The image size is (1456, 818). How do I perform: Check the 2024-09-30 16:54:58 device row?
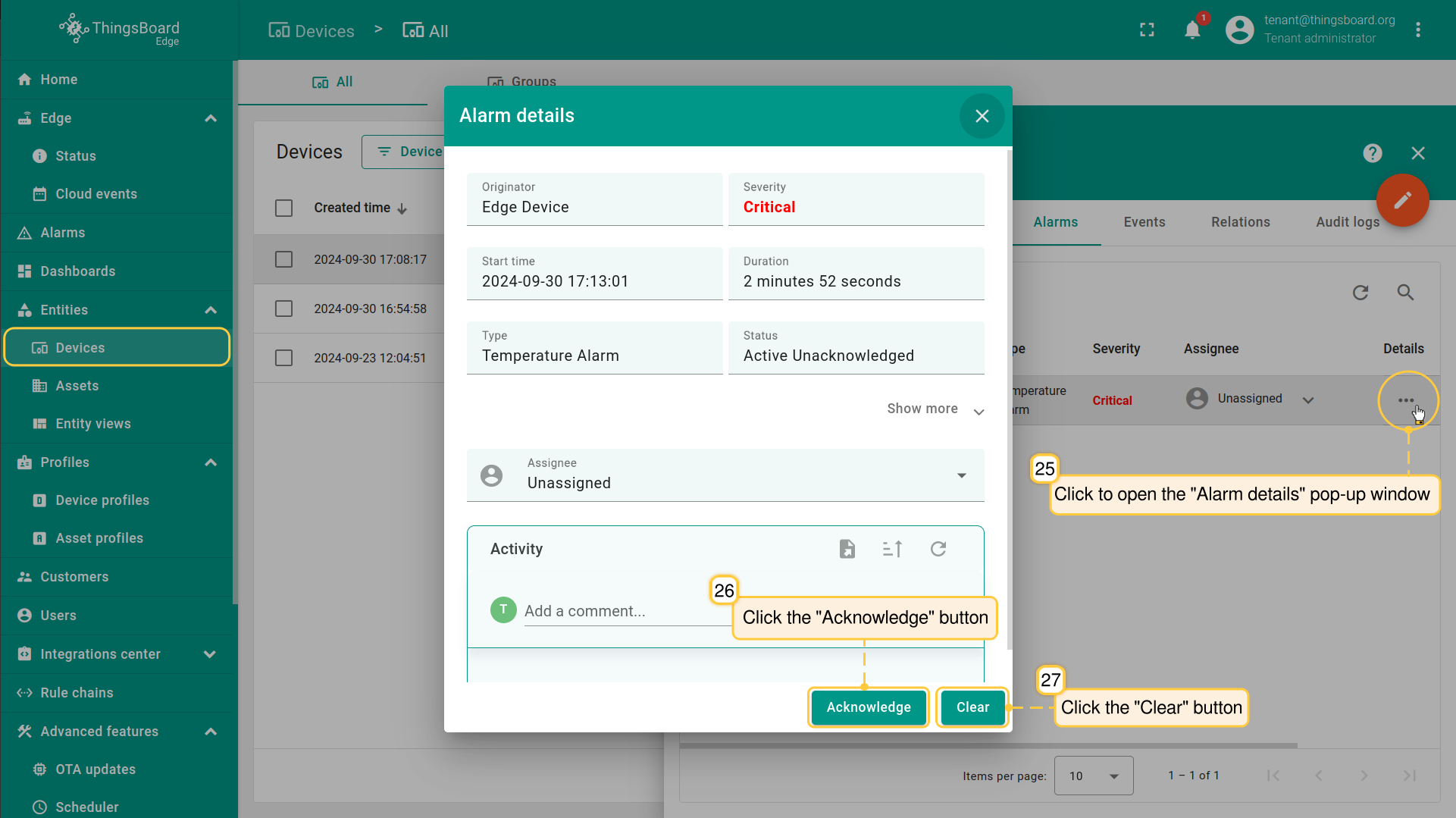click(x=284, y=309)
